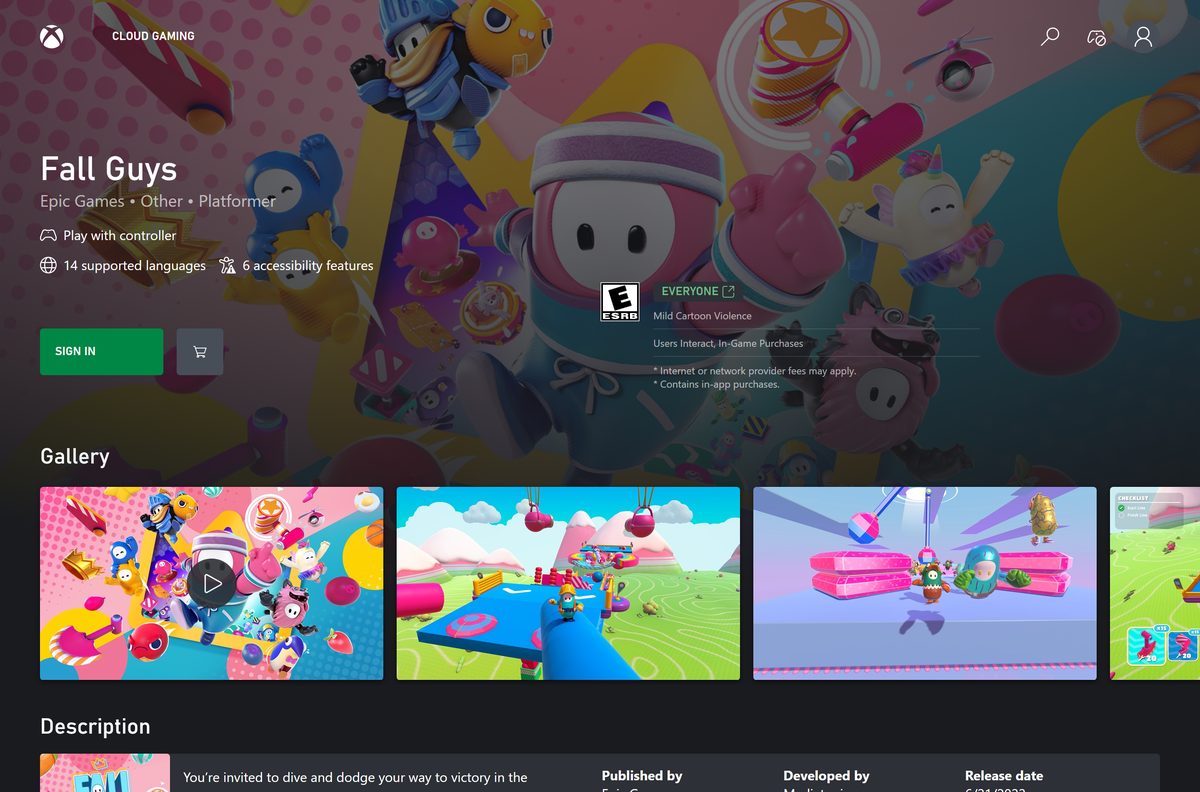1200x792 pixels.
Task: Click the Description section heading
Action: [95, 727]
